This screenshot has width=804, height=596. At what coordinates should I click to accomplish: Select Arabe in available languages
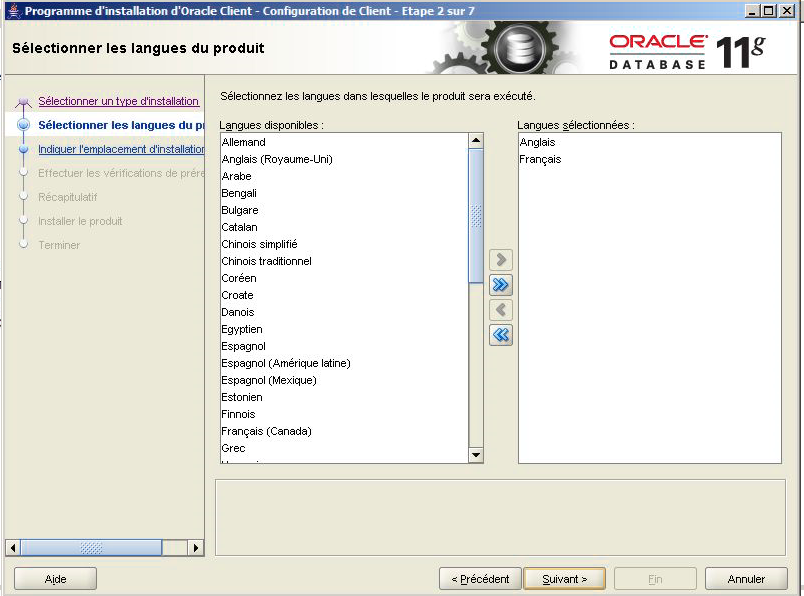coord(344,176)
